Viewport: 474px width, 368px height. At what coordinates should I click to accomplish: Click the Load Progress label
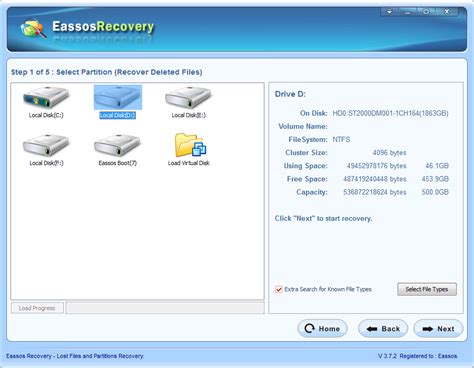tap(37, 308)
